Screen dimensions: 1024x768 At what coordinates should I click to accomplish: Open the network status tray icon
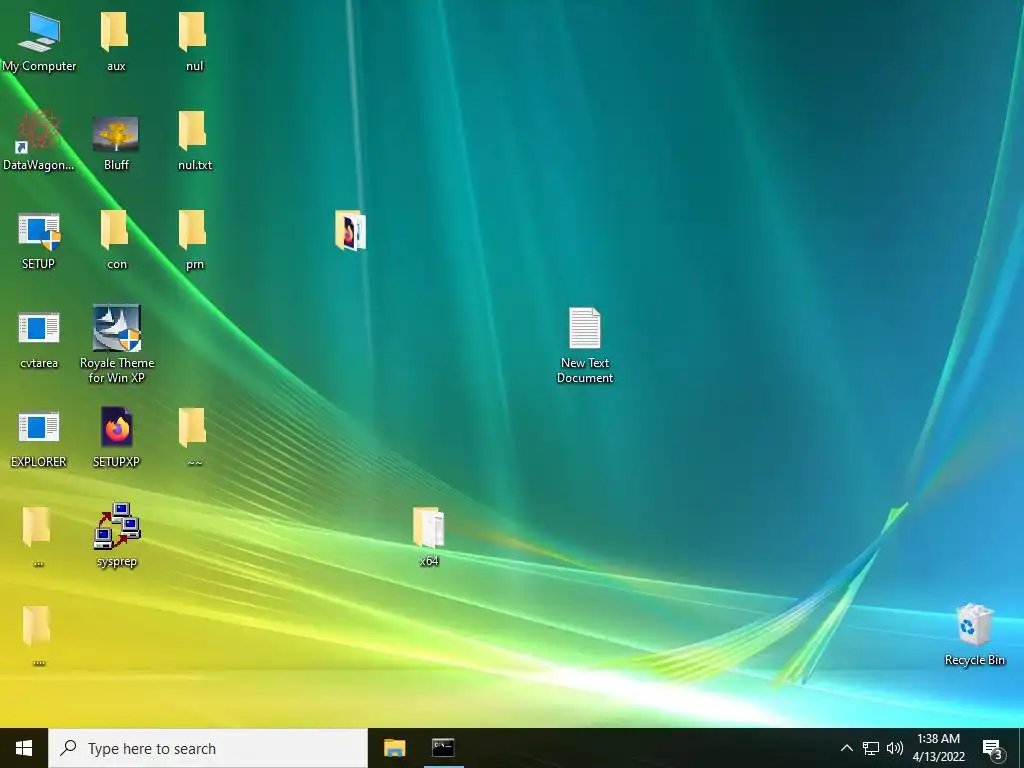871,748
